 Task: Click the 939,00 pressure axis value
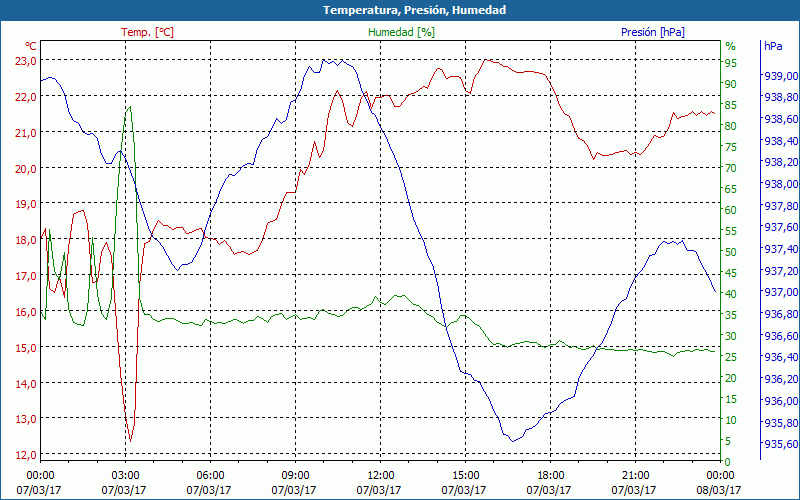coord(781,76)
